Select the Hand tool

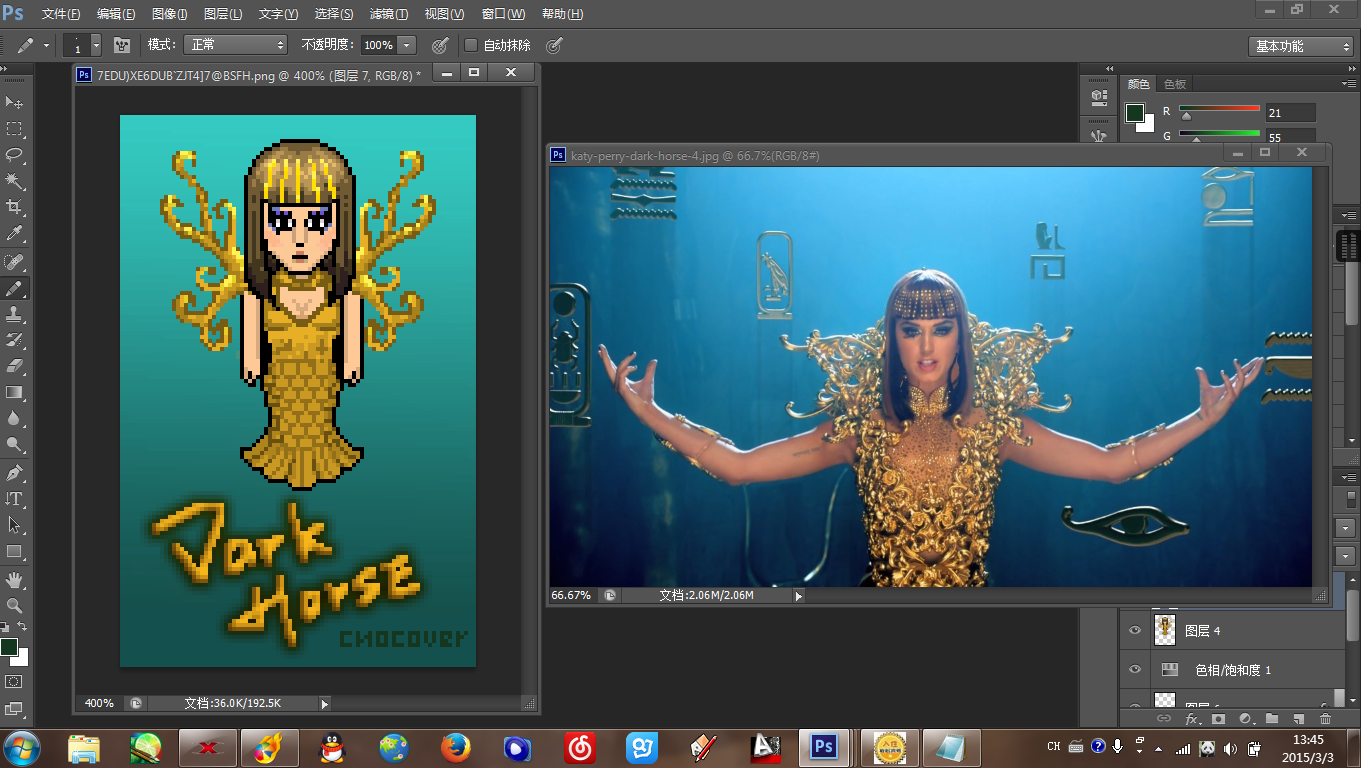click(14, 579)
